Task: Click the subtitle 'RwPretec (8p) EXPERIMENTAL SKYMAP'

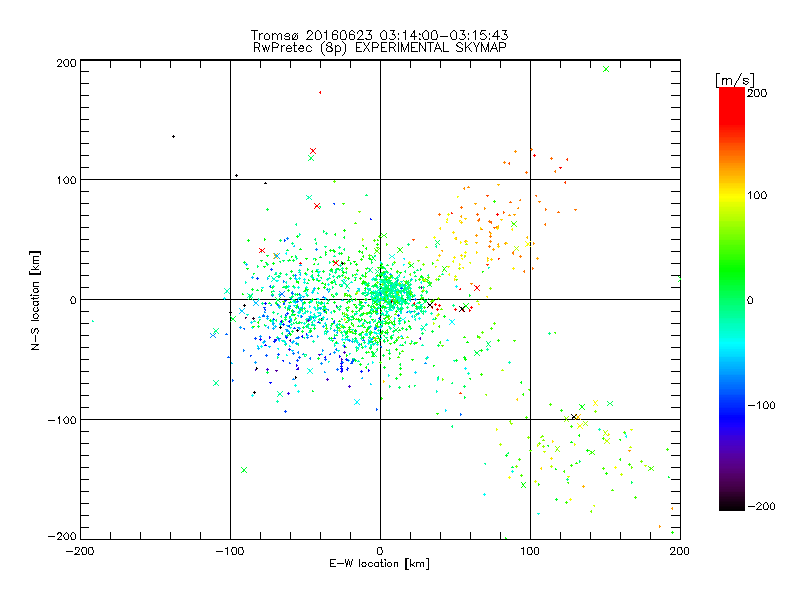Action: tap(380, 48)
